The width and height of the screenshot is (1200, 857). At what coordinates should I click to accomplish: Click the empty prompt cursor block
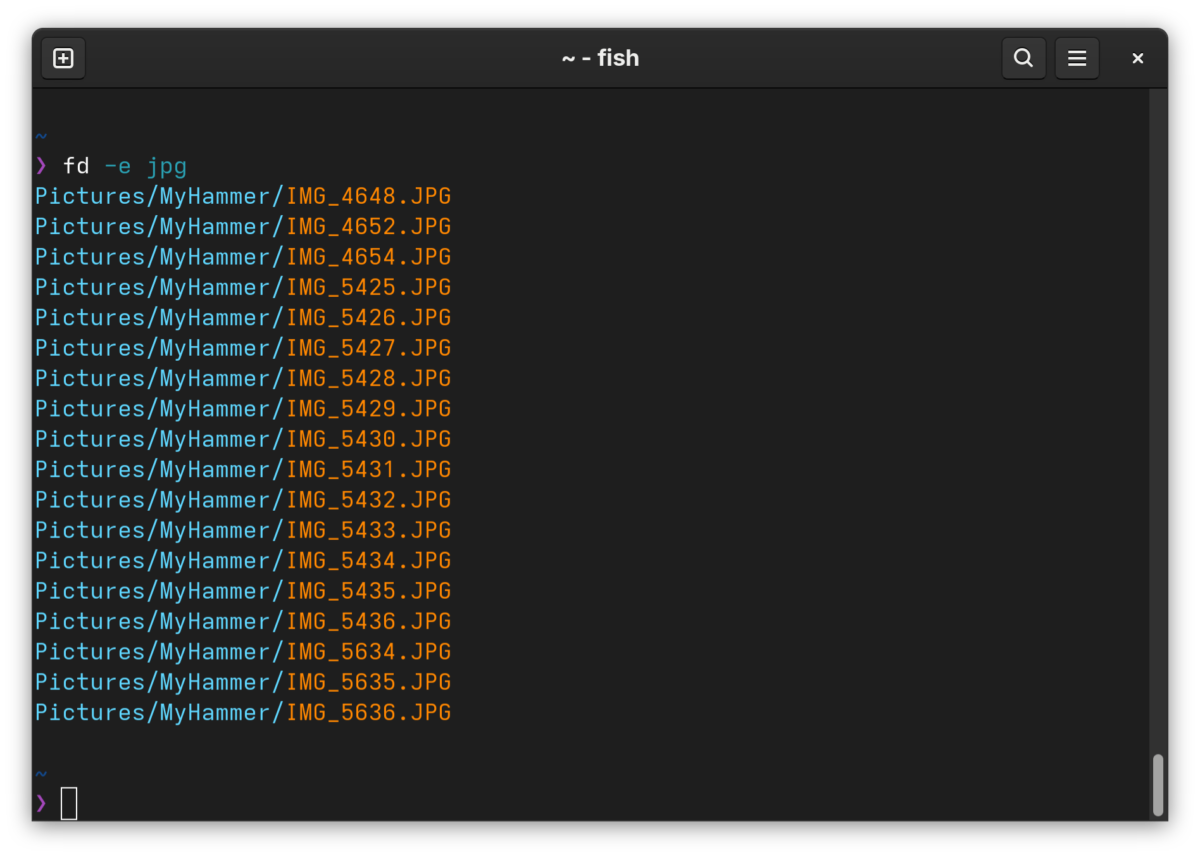[x=69, y=803]
